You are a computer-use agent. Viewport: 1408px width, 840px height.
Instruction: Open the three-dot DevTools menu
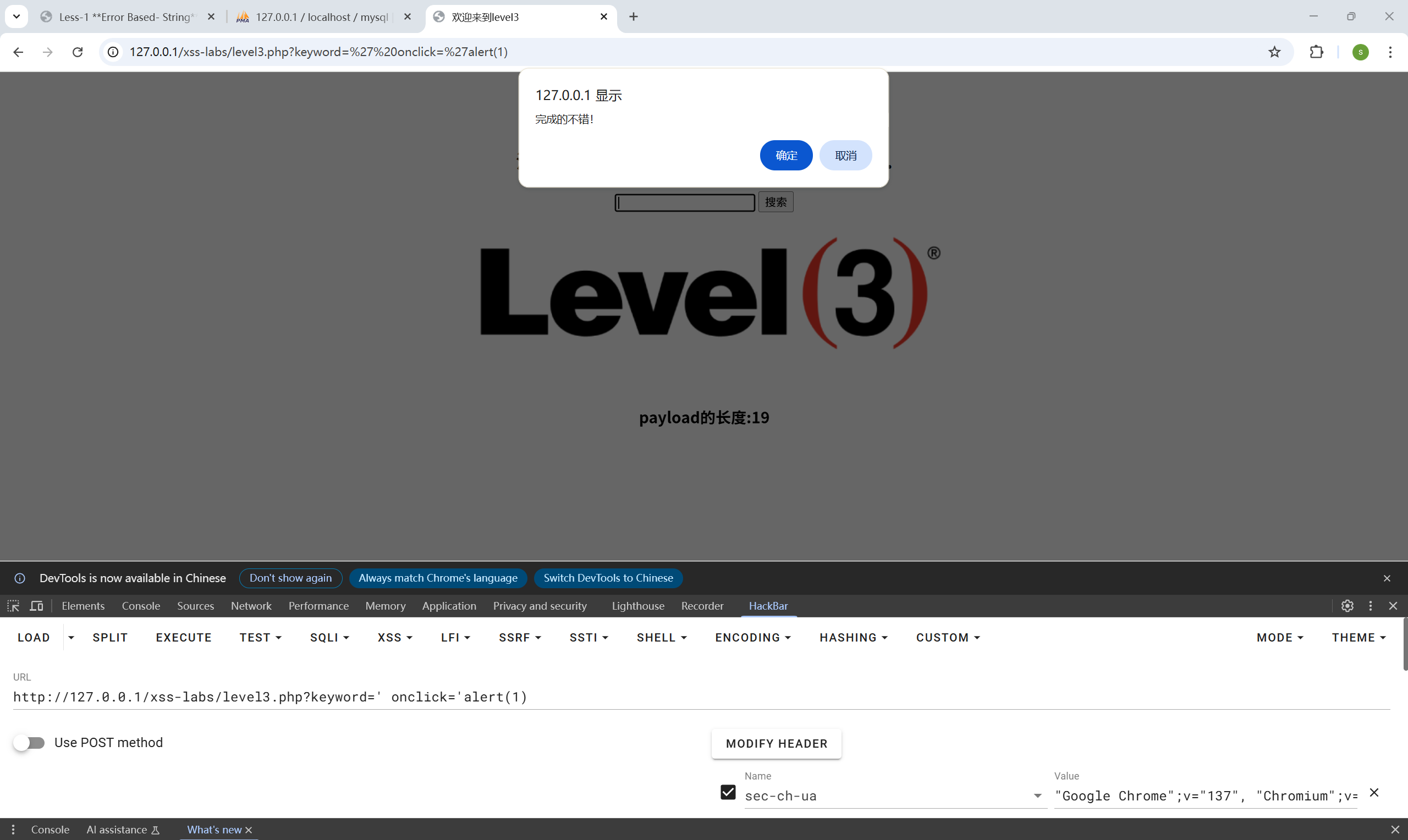pyautogui.click(x=1371, y=606)
